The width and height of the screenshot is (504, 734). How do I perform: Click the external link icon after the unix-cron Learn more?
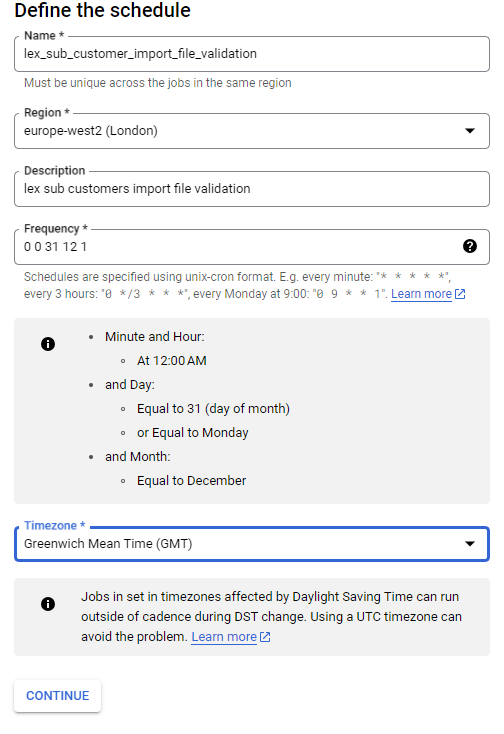click(460, 294)
